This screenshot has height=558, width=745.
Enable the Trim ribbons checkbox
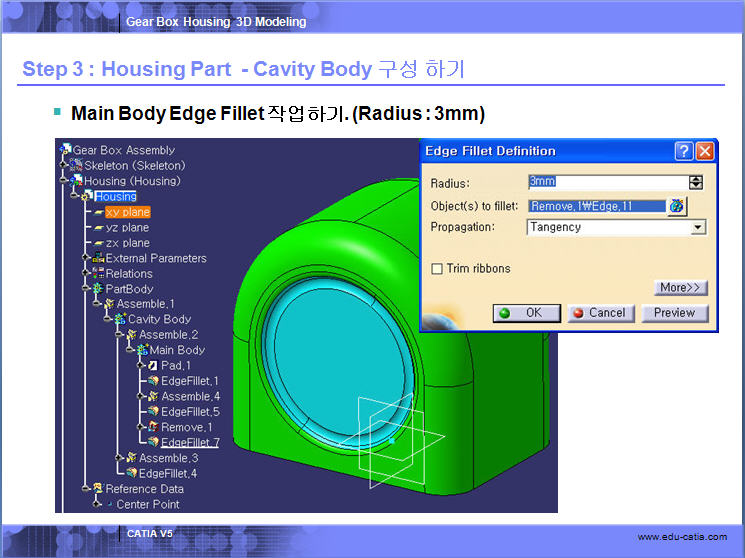point(436,269)
